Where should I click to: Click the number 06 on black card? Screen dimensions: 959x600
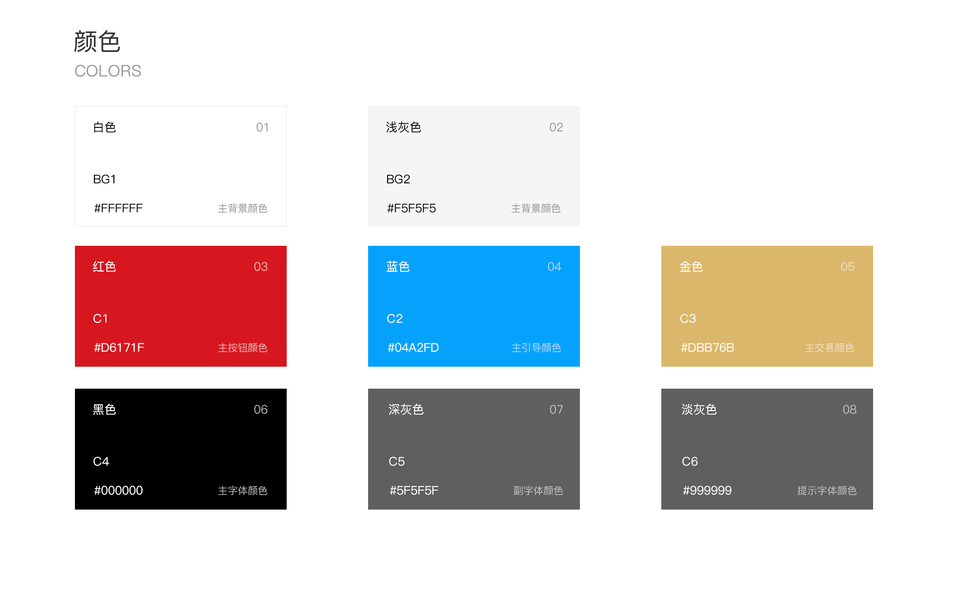click(x=261, y=410)
